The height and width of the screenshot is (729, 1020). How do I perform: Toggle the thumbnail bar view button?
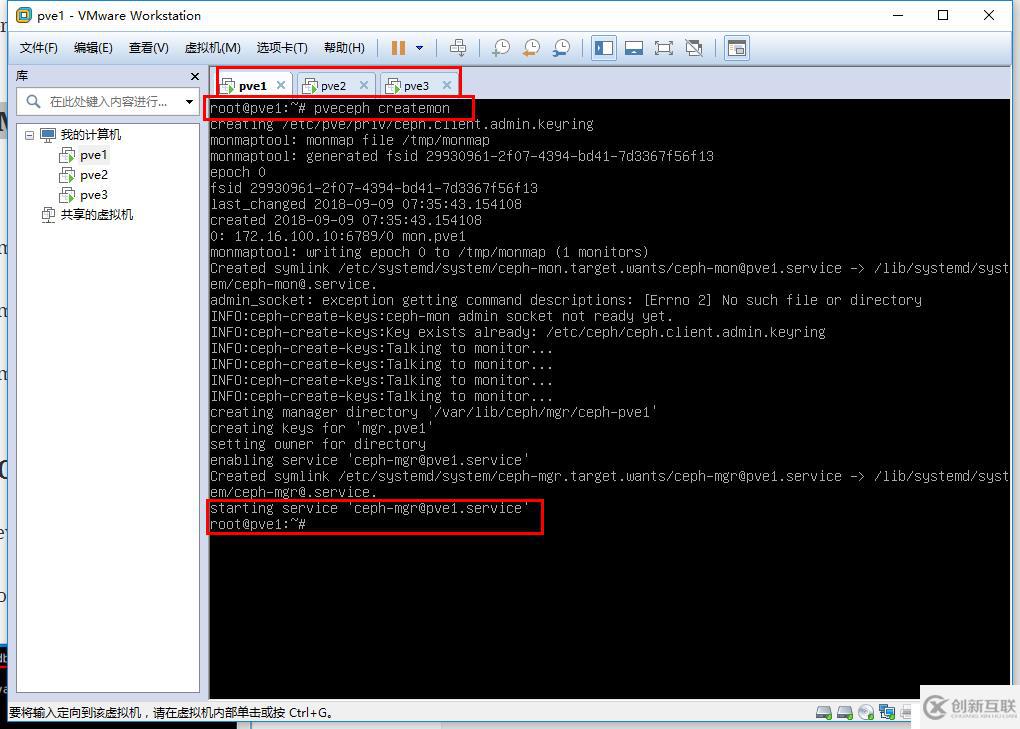tap(634, 47)
